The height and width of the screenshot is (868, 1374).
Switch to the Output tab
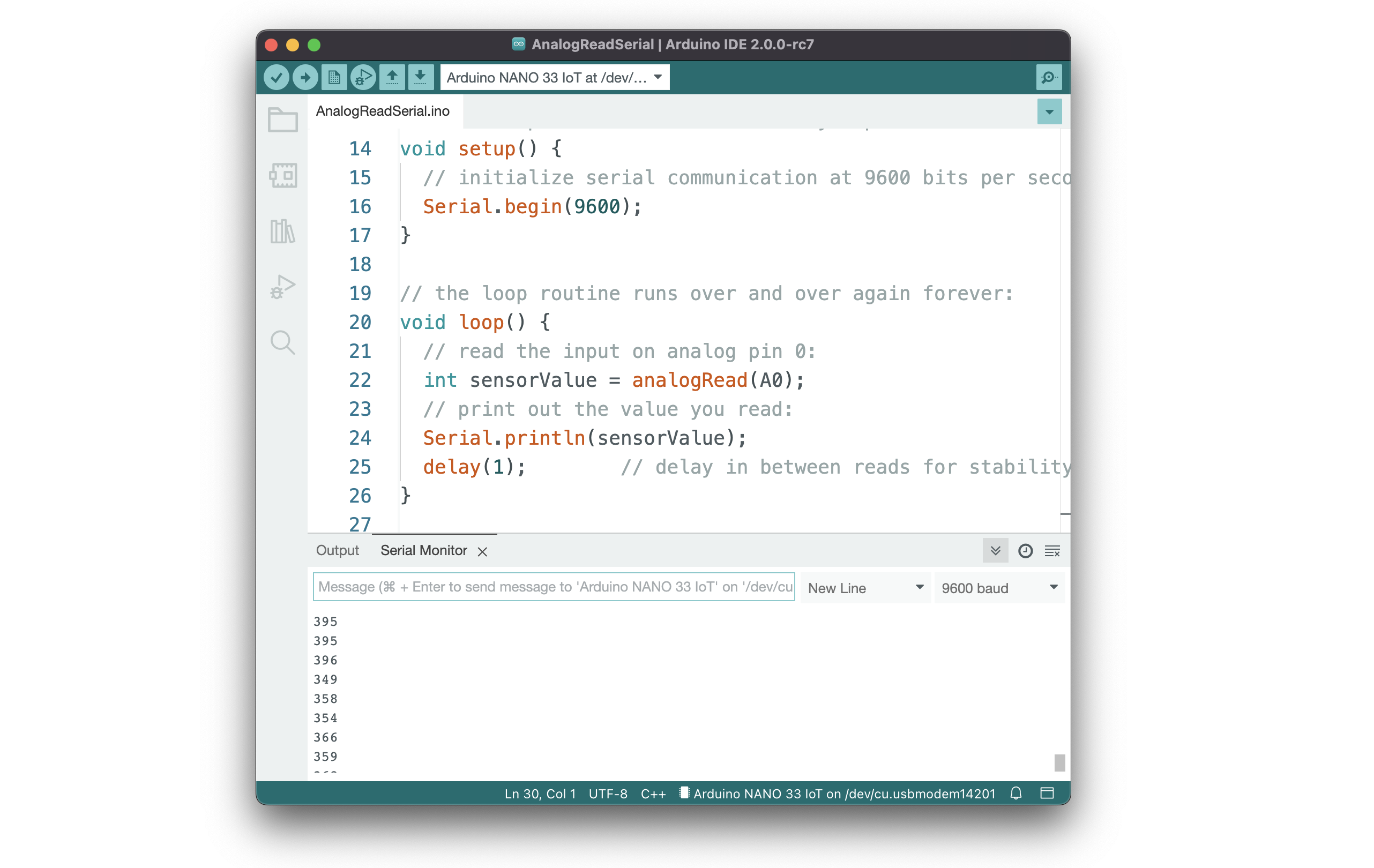pyautogui.click(x=337, y=550)
